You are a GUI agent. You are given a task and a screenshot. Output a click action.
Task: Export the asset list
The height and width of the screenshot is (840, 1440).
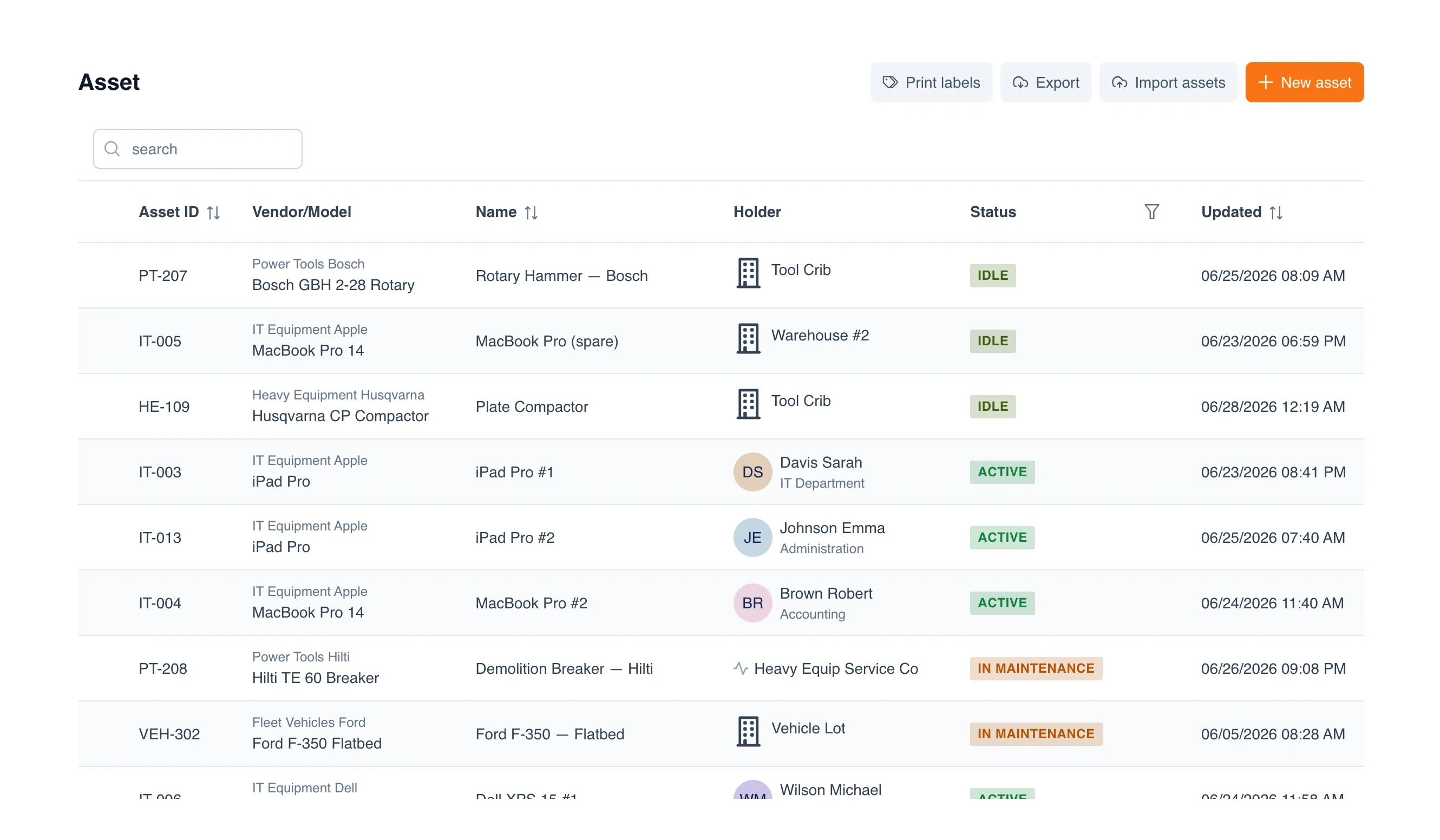pyautogui.click(x=1045, y=82)
